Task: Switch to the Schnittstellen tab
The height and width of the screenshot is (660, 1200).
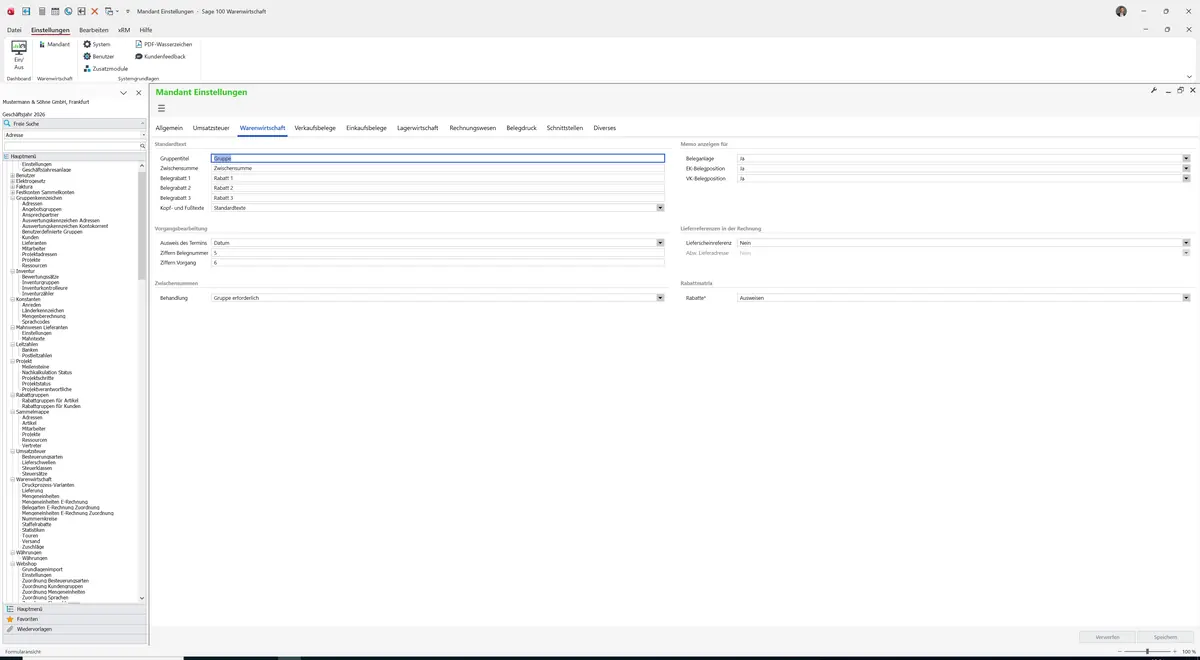Action: point(565,128)
